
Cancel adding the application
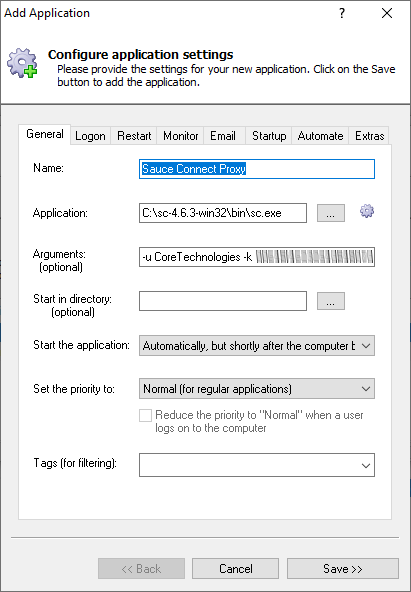click(x=236, y=569)
